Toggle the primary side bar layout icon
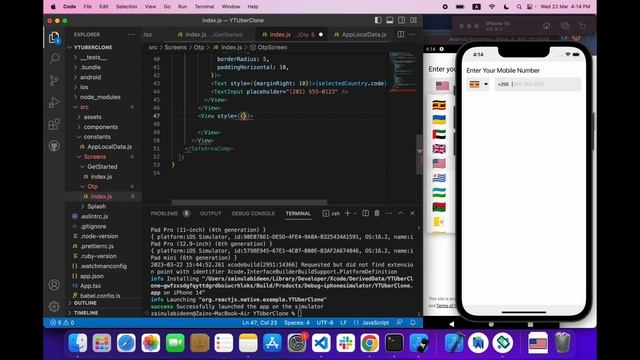 378,20
